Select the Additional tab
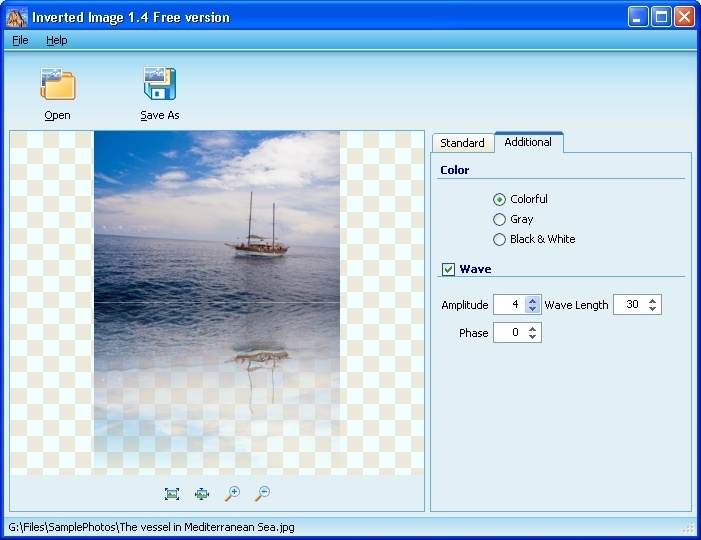Screen dimensions: 701x540 pyautogui.click(x=528, y=142)
